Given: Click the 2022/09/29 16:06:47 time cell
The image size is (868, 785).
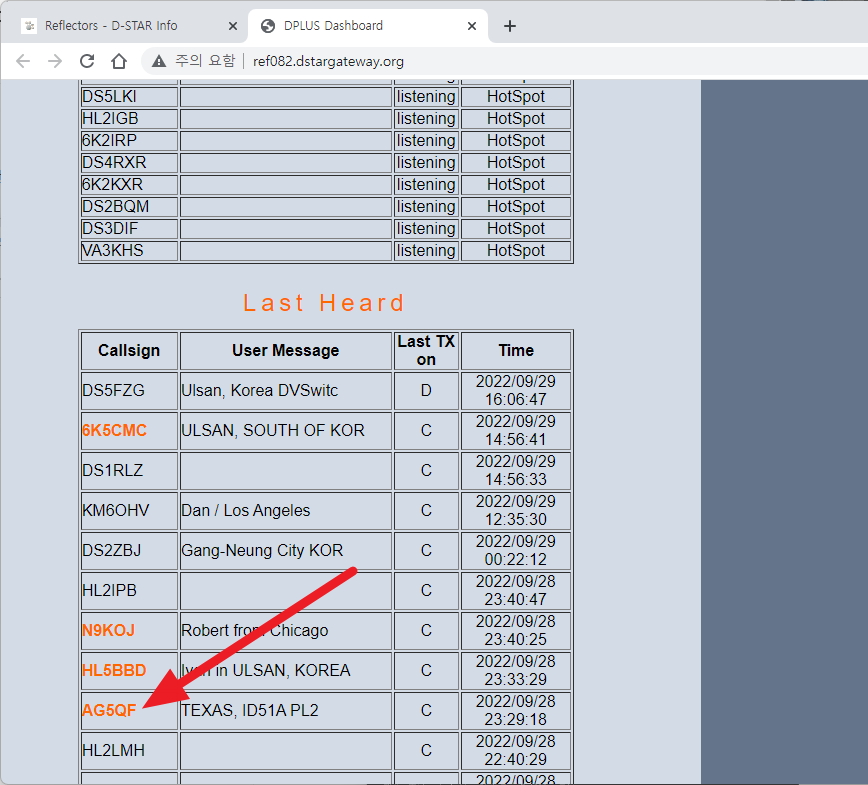Looking at the screenshot, I should (516, 390).
